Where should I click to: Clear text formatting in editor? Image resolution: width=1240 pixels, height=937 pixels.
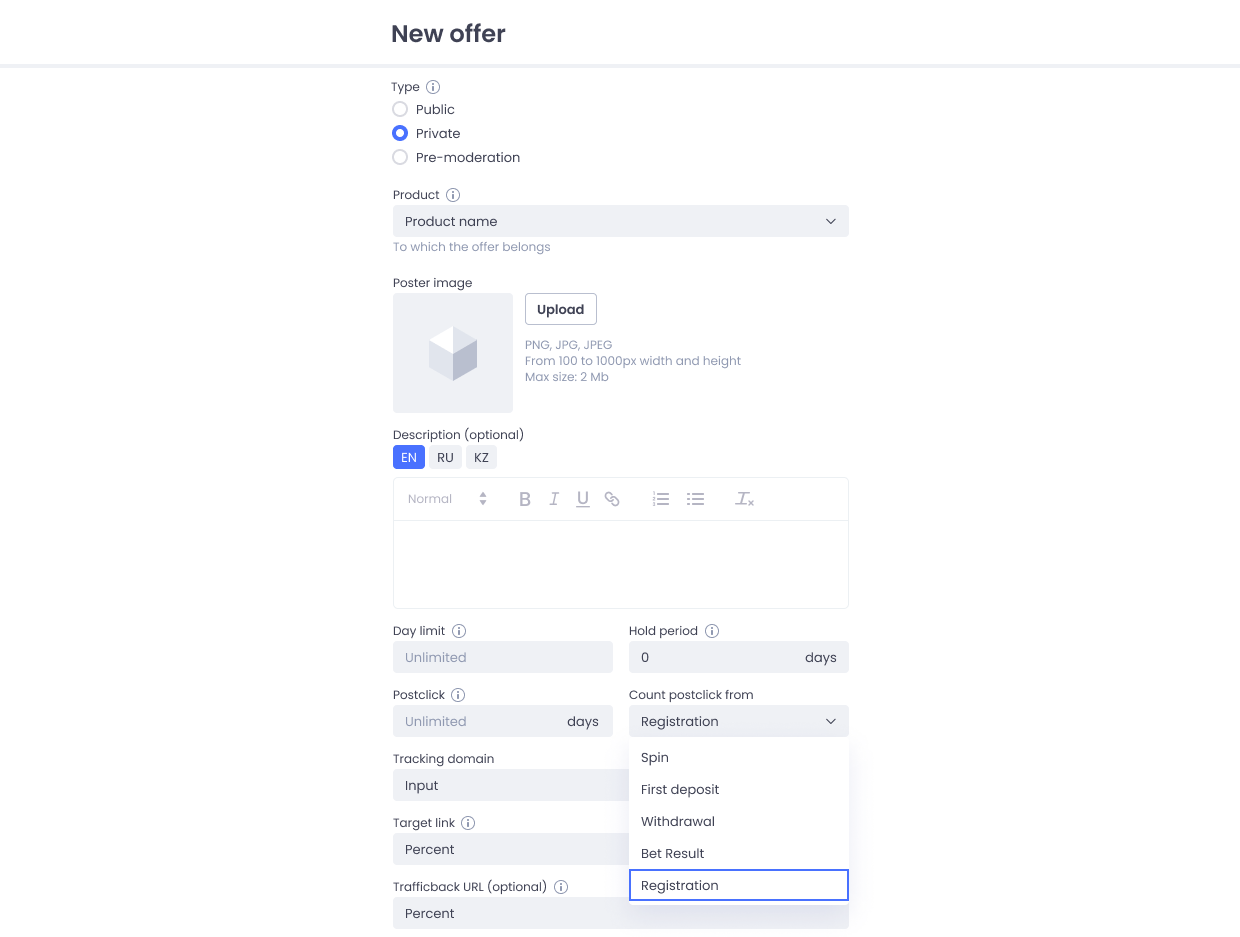coord(744,499)
